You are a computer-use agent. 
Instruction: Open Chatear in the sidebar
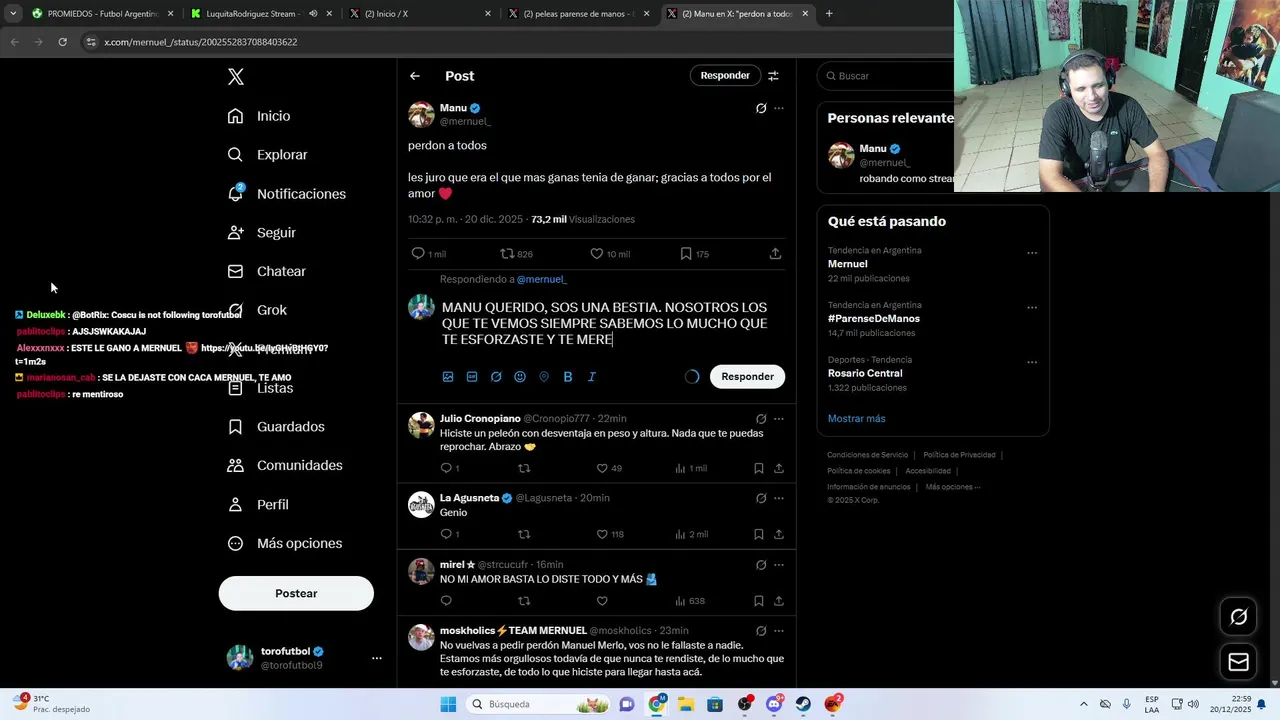267,271
